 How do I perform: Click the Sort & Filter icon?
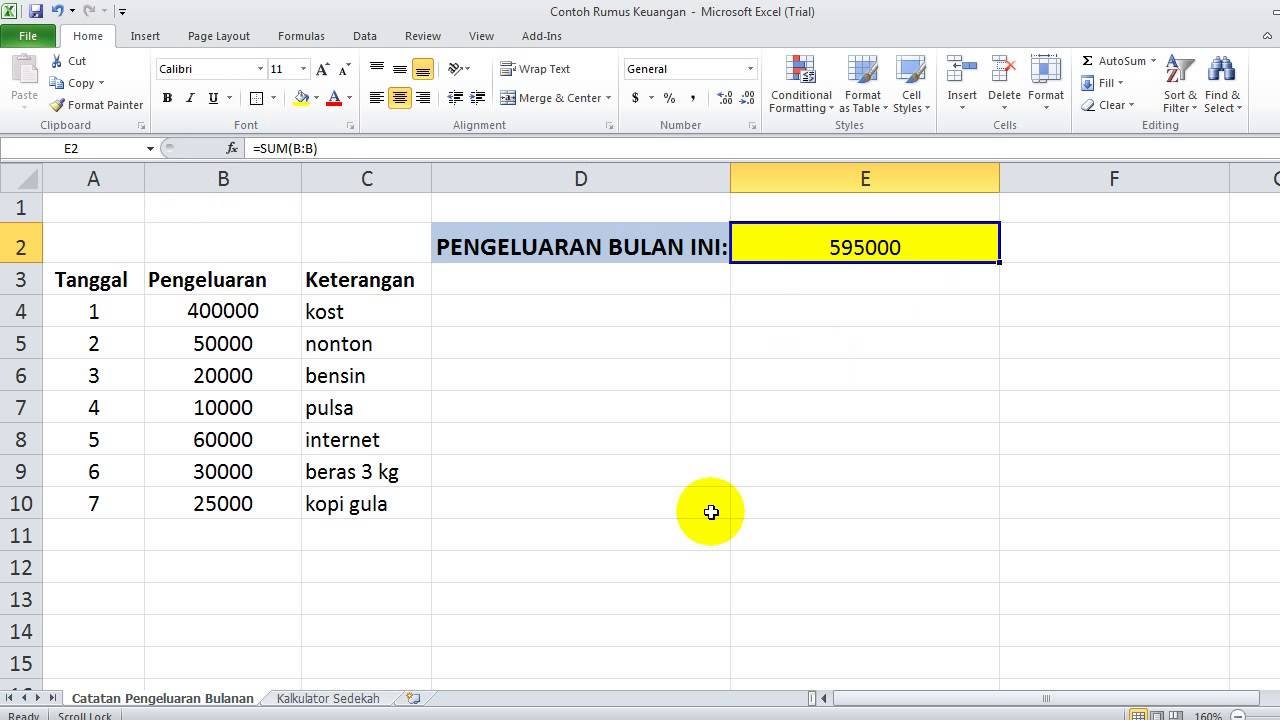[x=1180, y=85]
